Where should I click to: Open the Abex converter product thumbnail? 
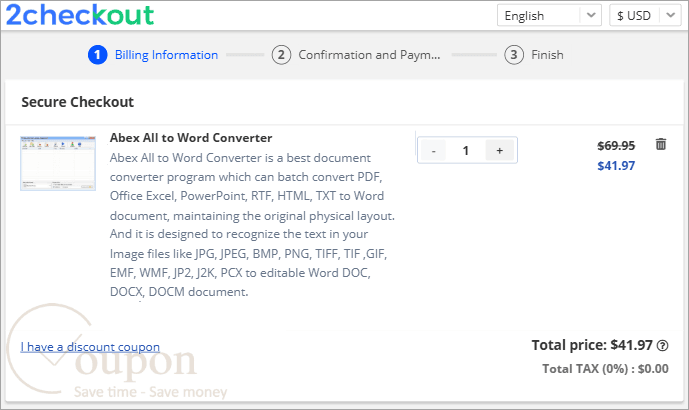tap(58, 163)
